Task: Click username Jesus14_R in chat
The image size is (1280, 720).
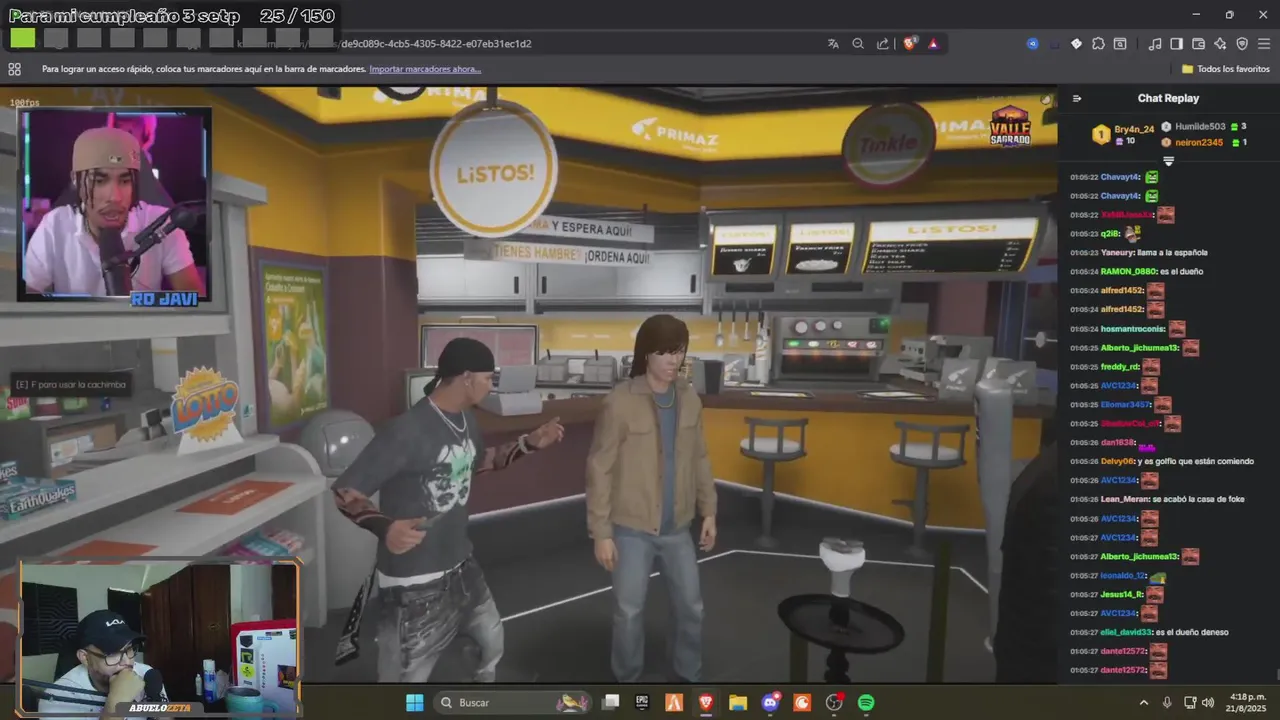Action: point(1121,594)
